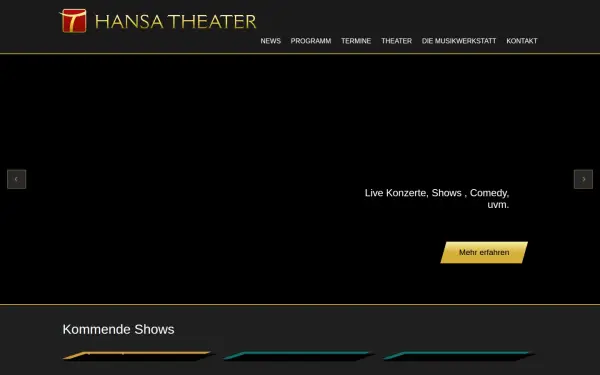
Task: Advance slider with right arrow
Action: tap(583, 179)
